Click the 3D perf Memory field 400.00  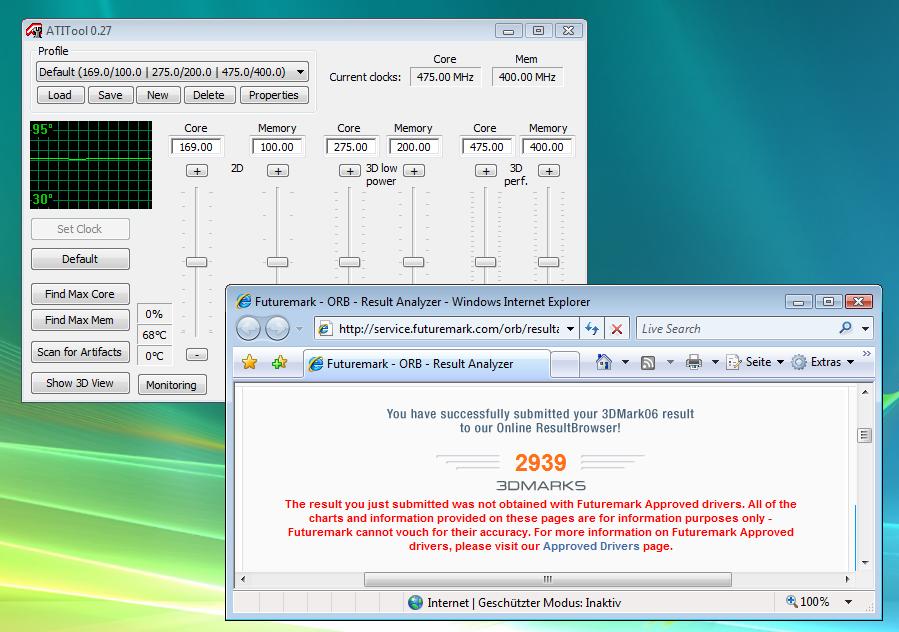pyautogui.click(x=546, y=147)
